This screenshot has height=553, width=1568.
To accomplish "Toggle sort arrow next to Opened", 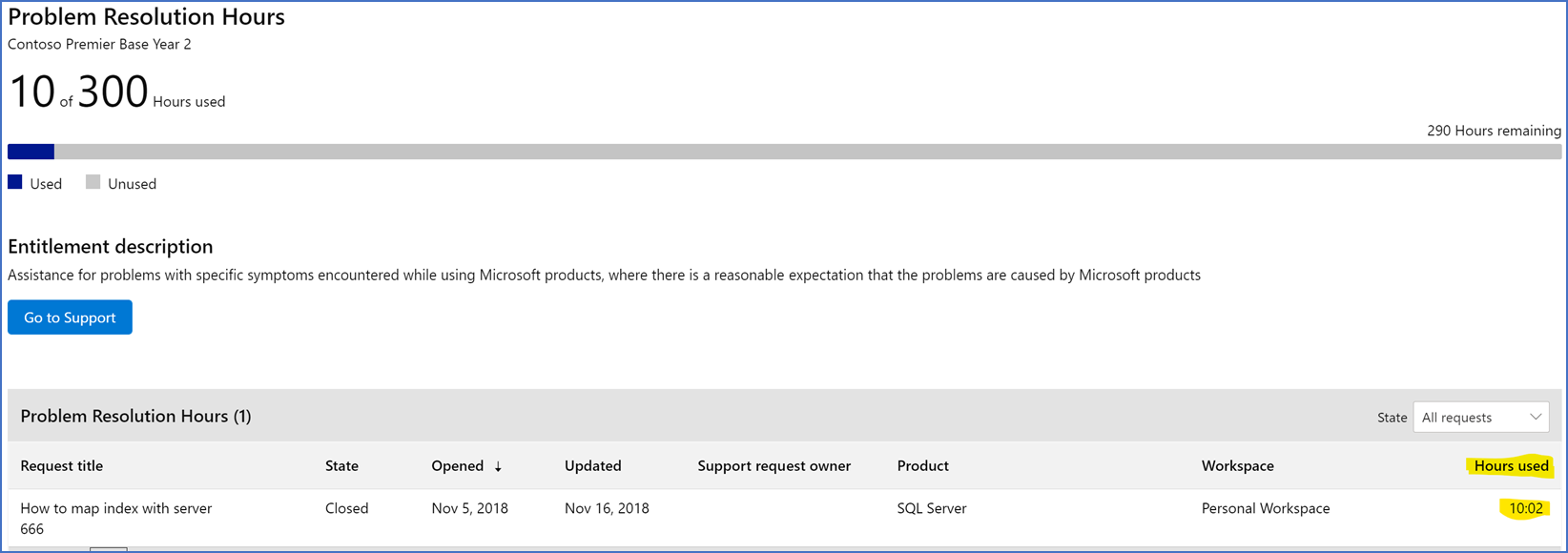I will click(x=498, y=466).
